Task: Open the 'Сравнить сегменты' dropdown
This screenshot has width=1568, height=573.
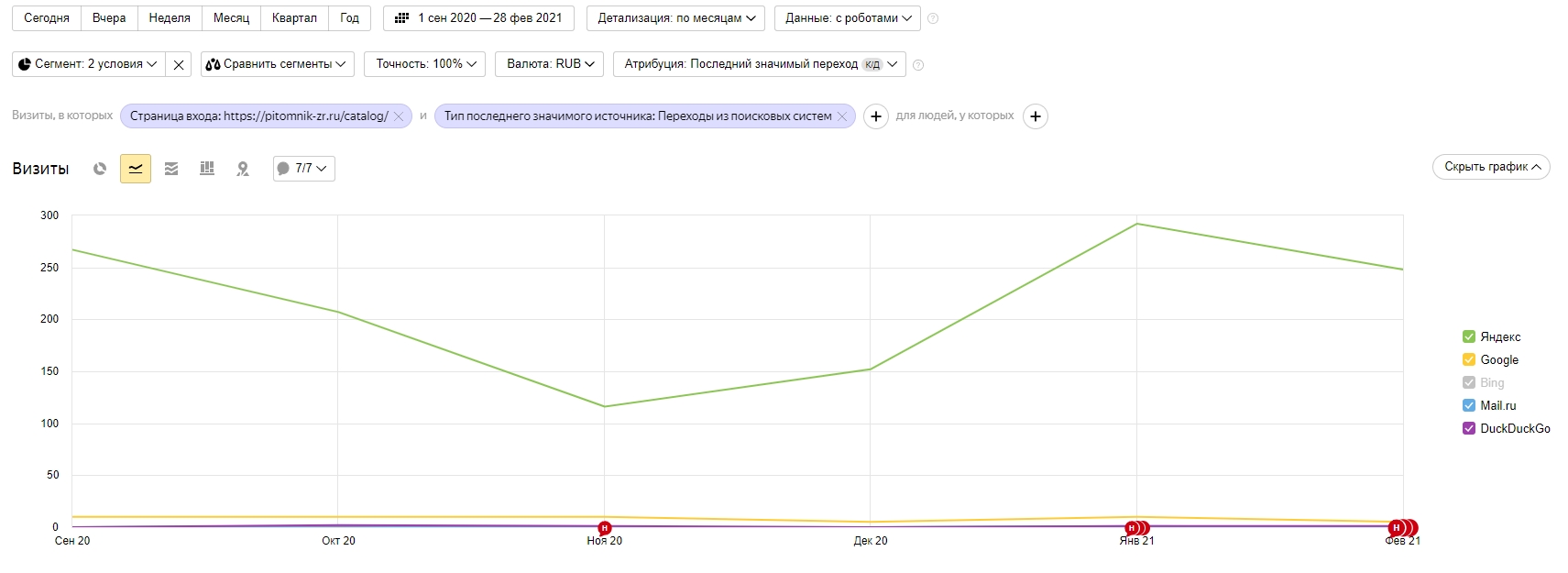Action: tap(276, 64)
